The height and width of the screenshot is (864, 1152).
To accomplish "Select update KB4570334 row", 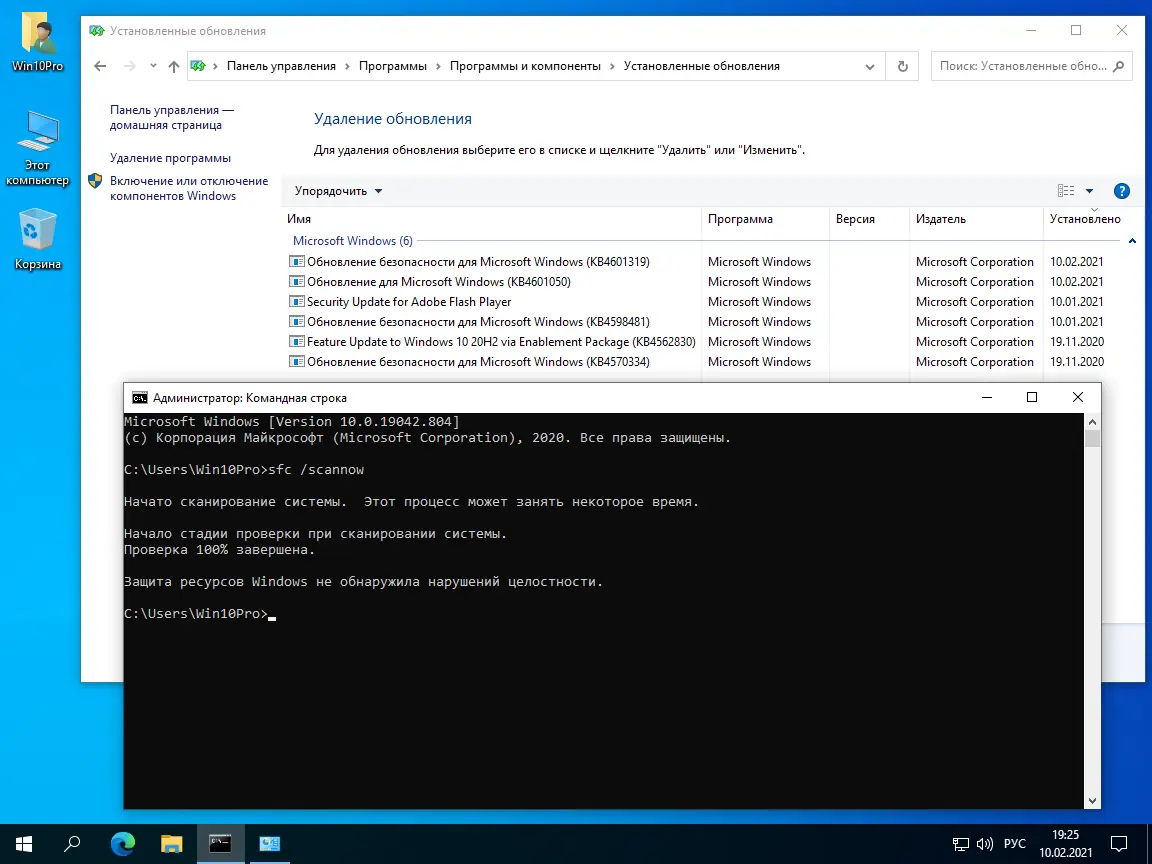I will tap(696, 361).
